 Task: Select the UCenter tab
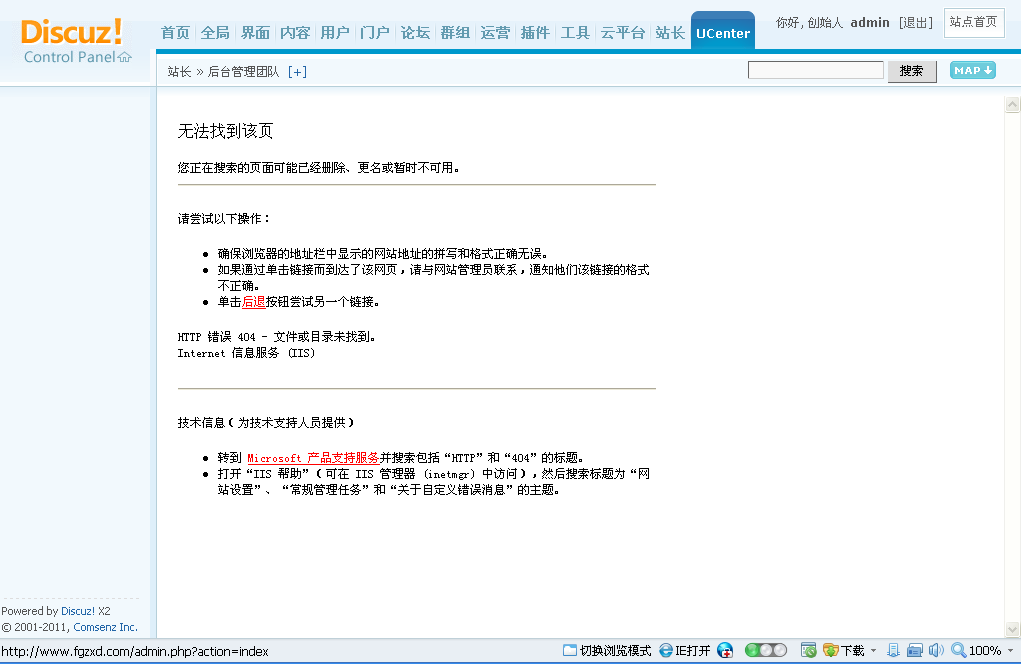tap(723, 31)
